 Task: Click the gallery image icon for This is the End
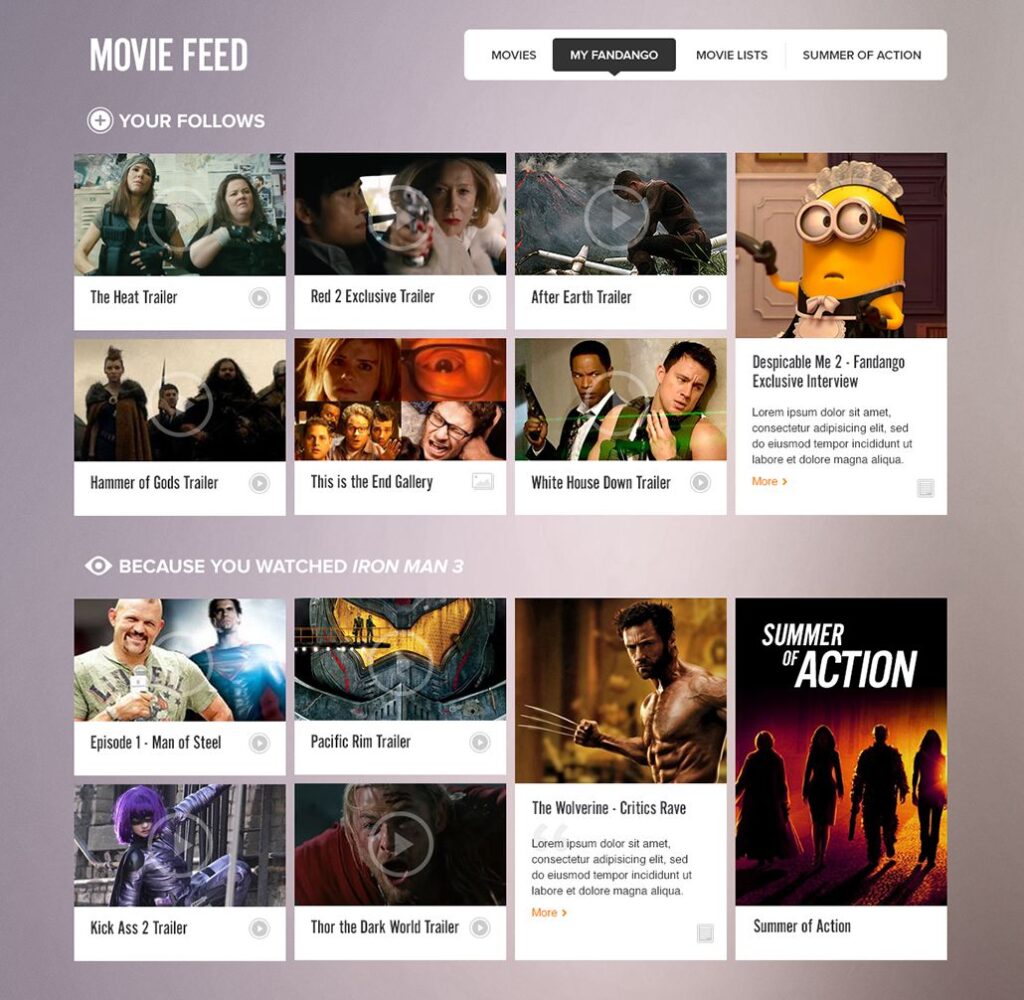[x=483, y=482]
